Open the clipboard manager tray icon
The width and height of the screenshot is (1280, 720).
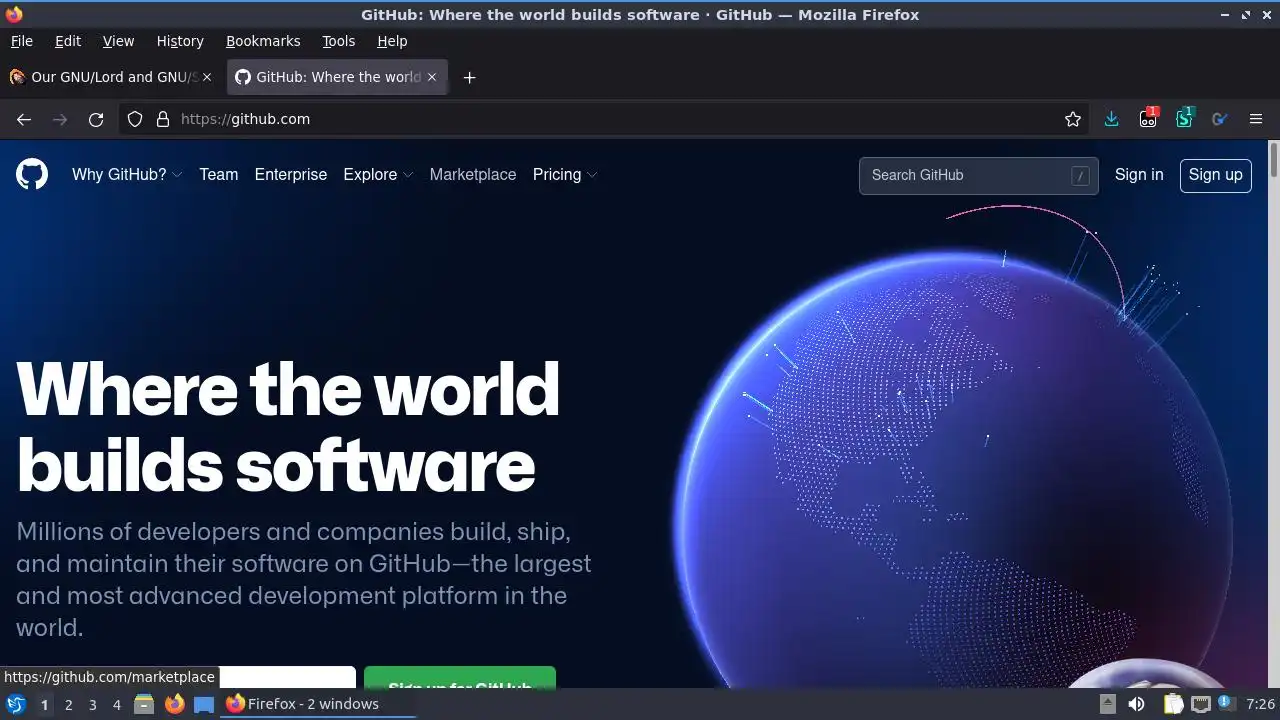coord(1173,704)
